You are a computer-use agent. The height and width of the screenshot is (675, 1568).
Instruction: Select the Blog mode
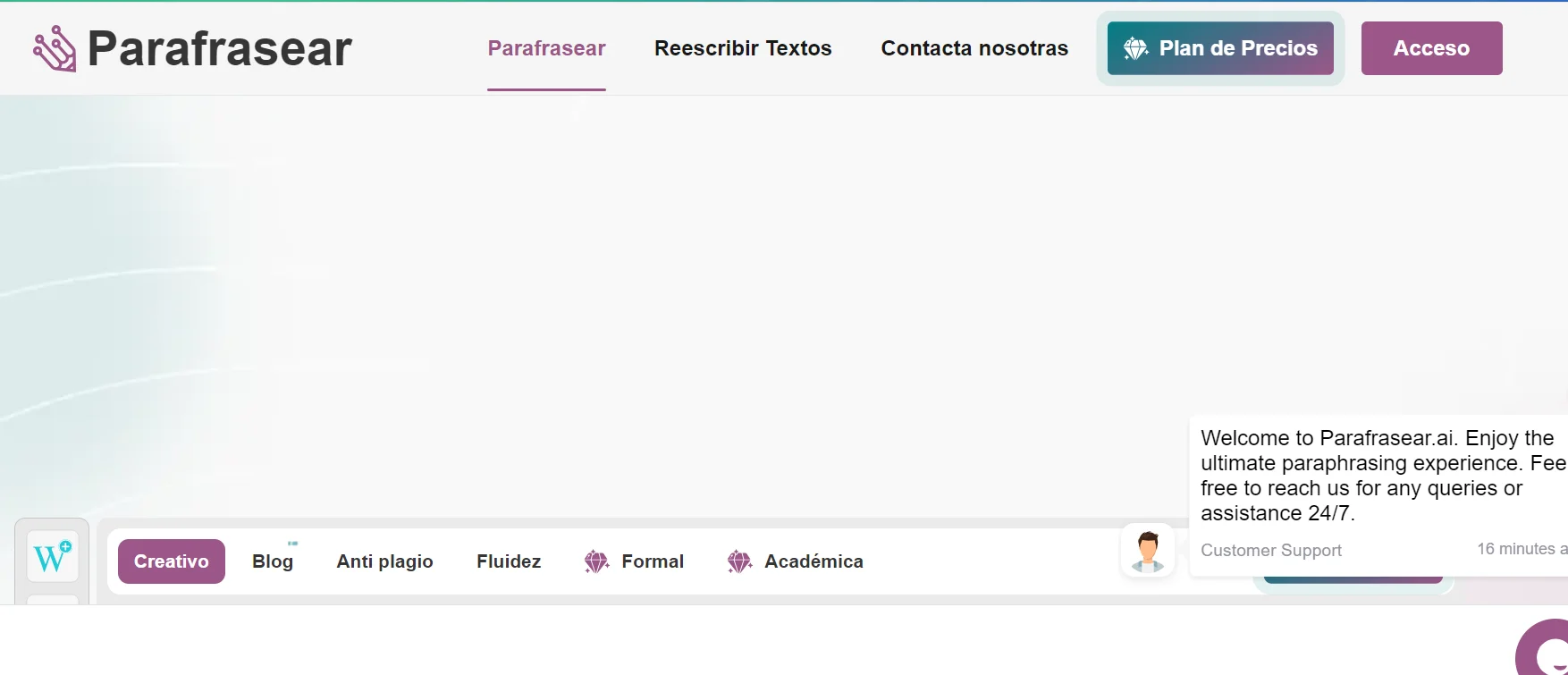coord(273,561)
